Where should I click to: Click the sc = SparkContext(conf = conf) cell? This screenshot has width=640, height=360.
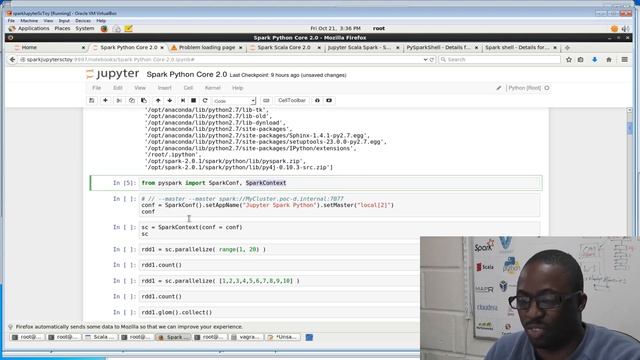(x=340, y=230)
